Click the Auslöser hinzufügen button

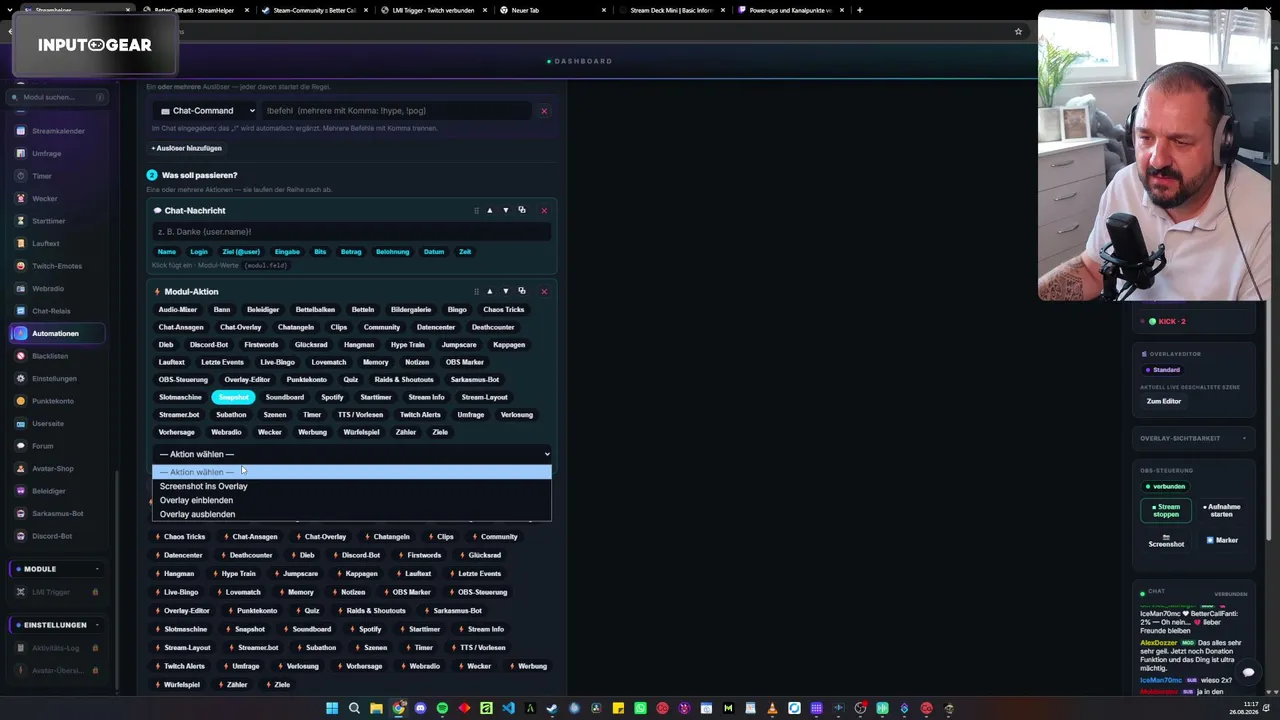(x=187, y=148)
